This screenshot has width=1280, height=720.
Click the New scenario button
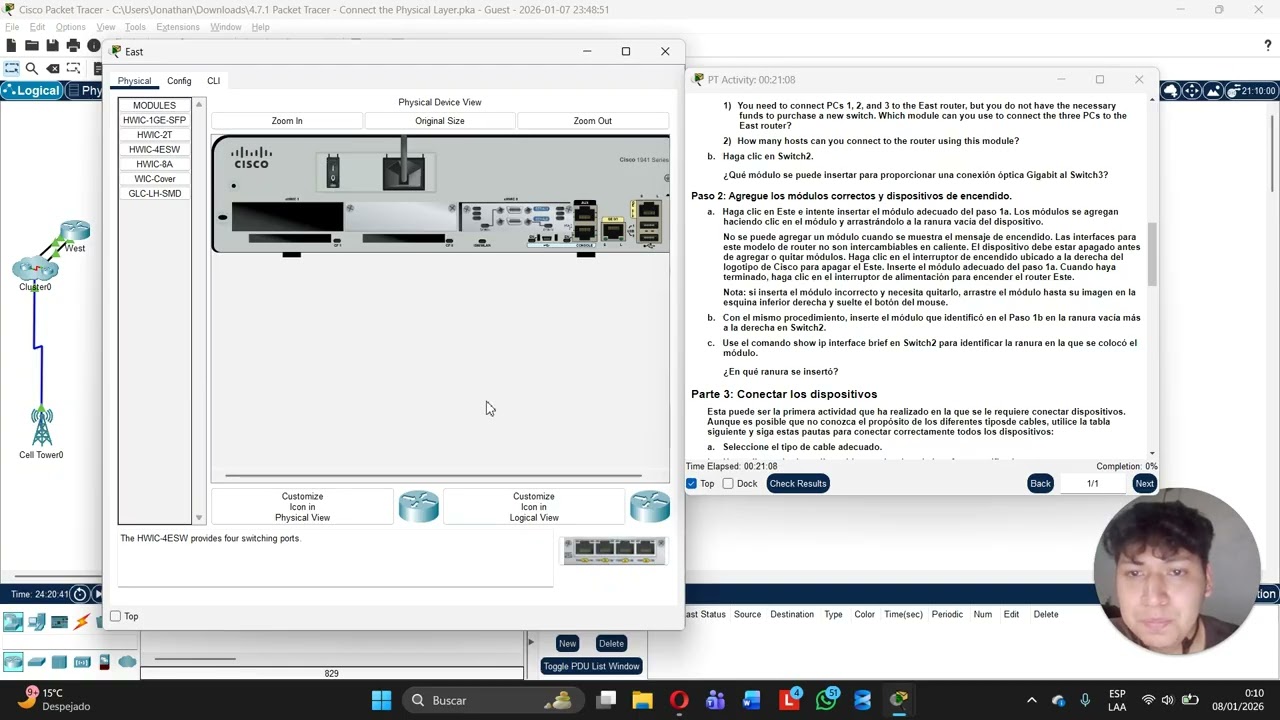(x=567, y=643)
